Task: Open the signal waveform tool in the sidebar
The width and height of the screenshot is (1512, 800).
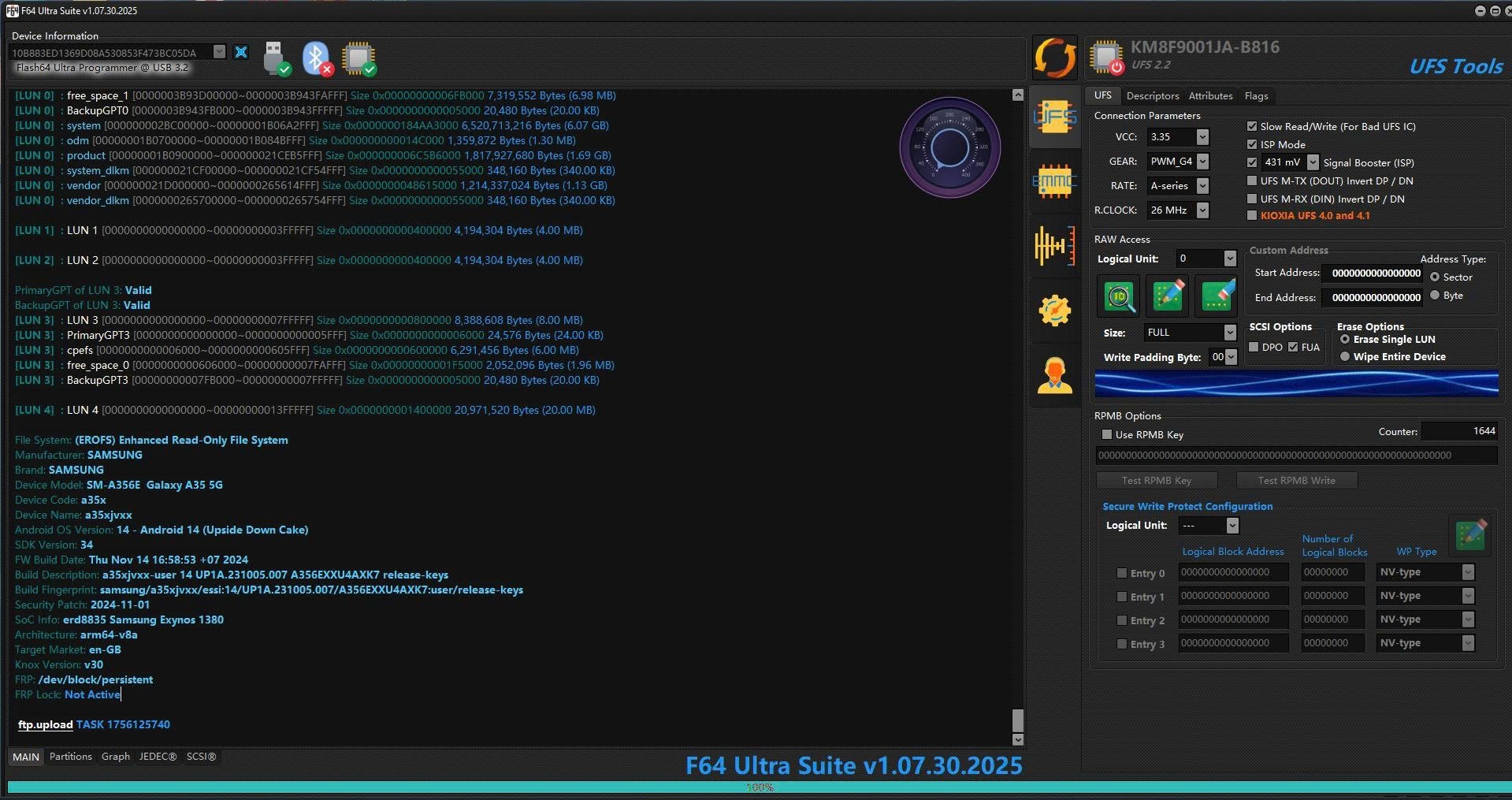Action: tap(1055, 245)
